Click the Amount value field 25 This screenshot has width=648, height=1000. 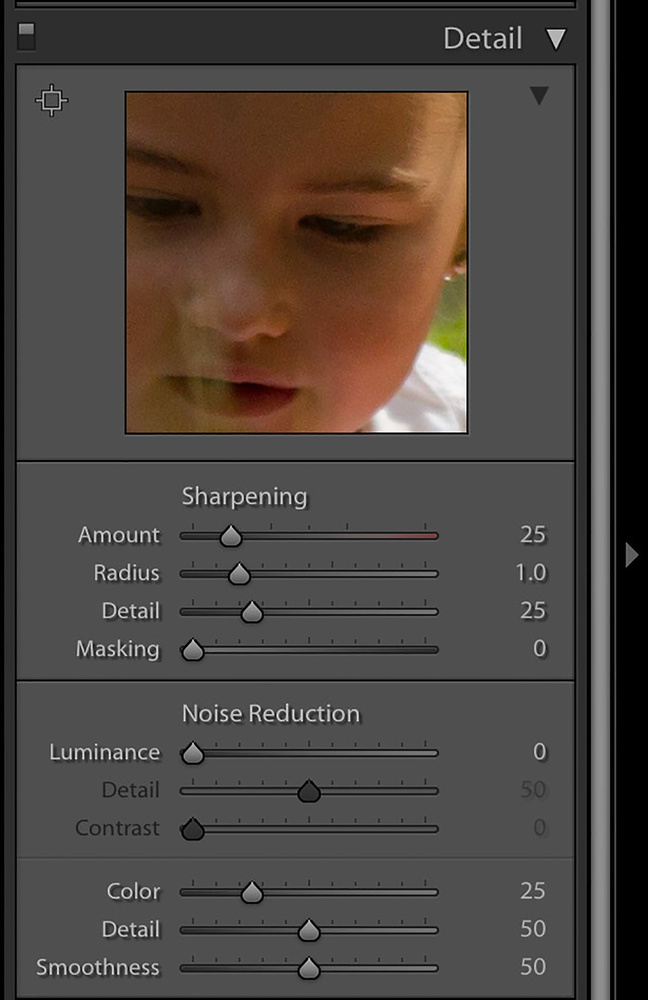[x=533, y=534]
